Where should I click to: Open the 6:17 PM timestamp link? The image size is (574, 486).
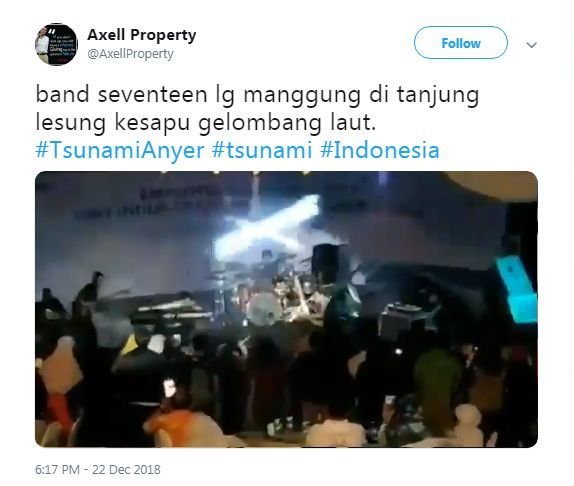point(57,470)
